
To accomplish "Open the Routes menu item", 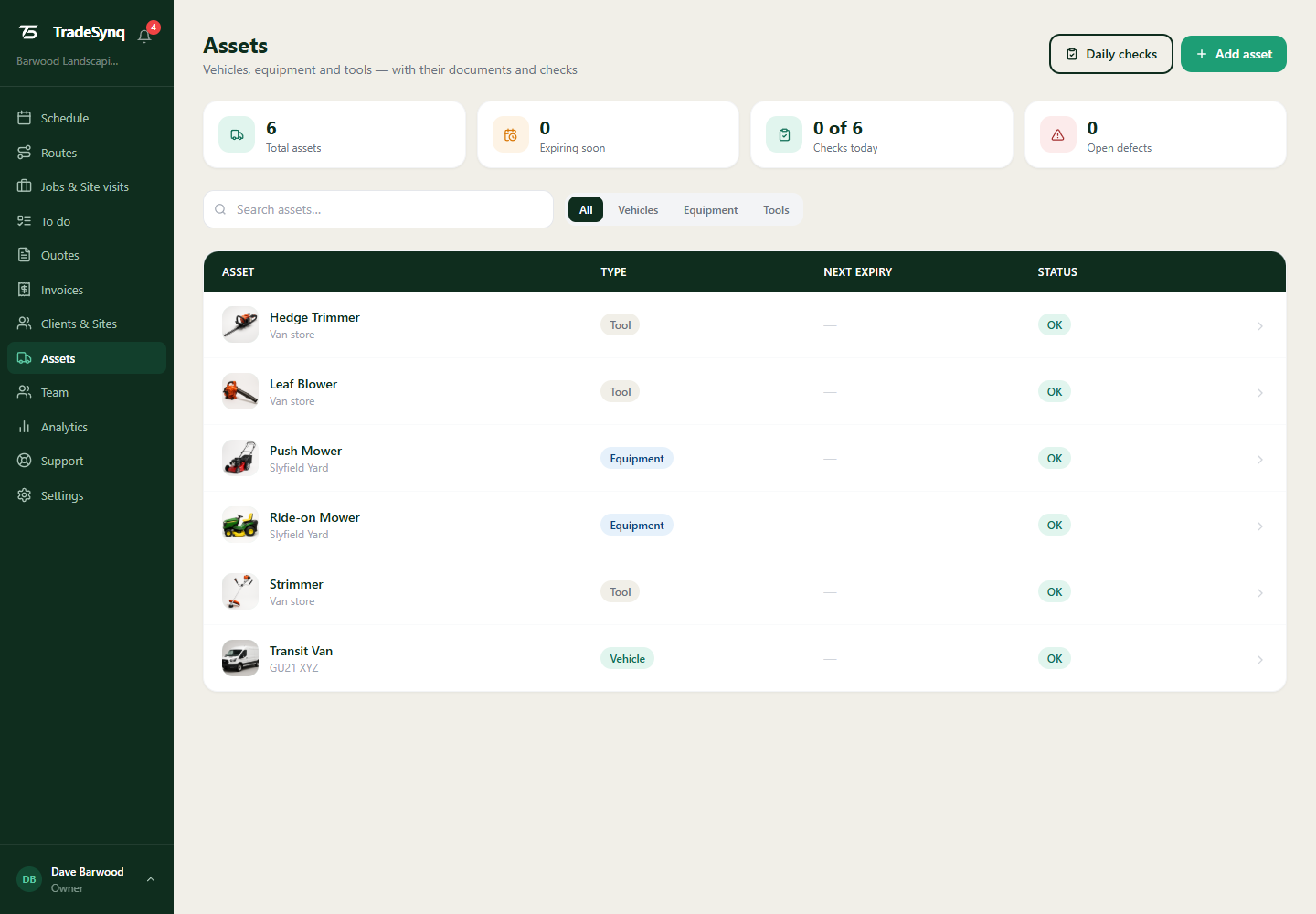I will click(x=87, y=153).
